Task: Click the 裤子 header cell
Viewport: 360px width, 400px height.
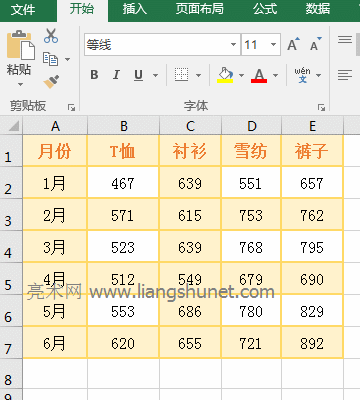Action: pyautogui.click(x=312, y=151)
